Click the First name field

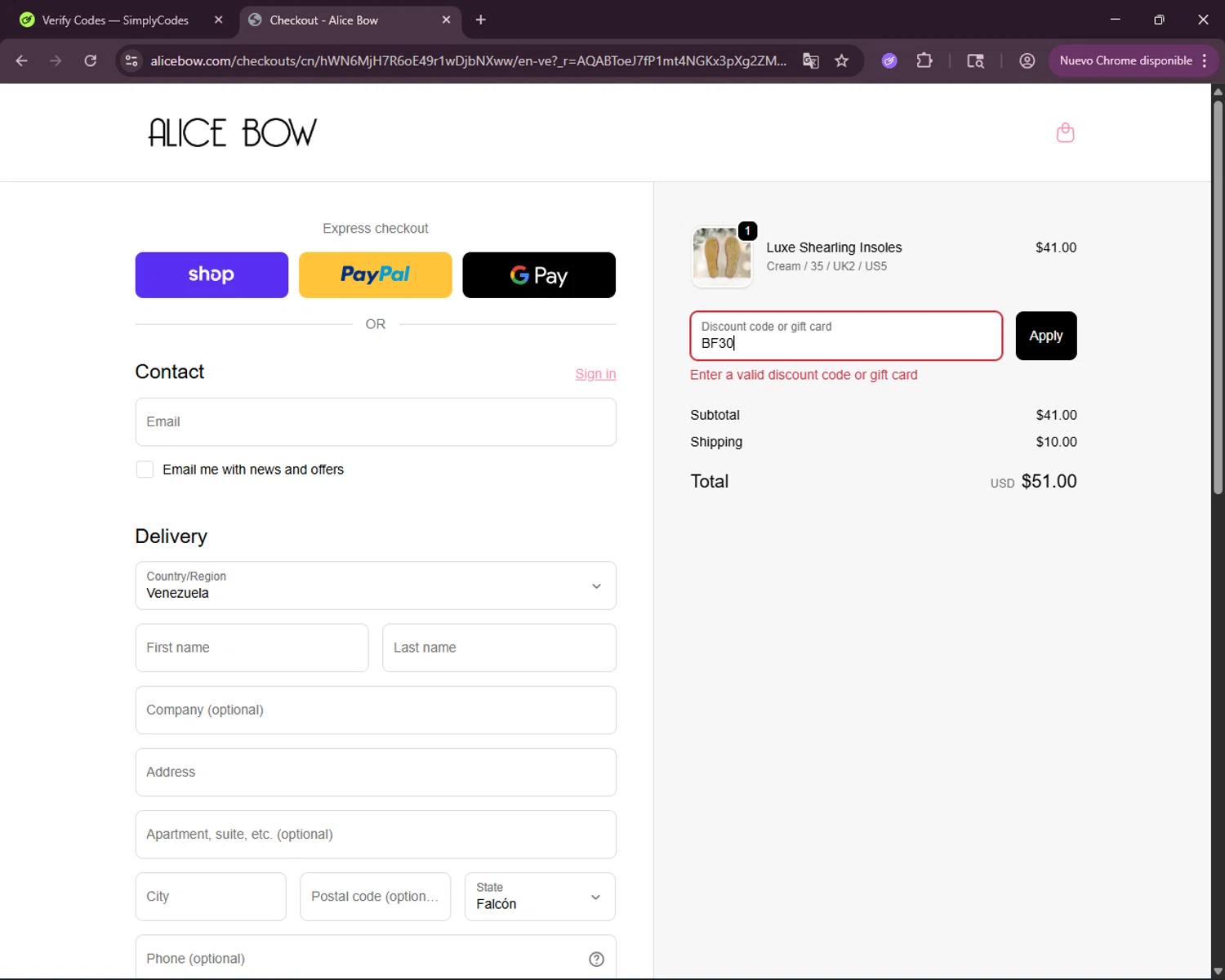(252, 648)
